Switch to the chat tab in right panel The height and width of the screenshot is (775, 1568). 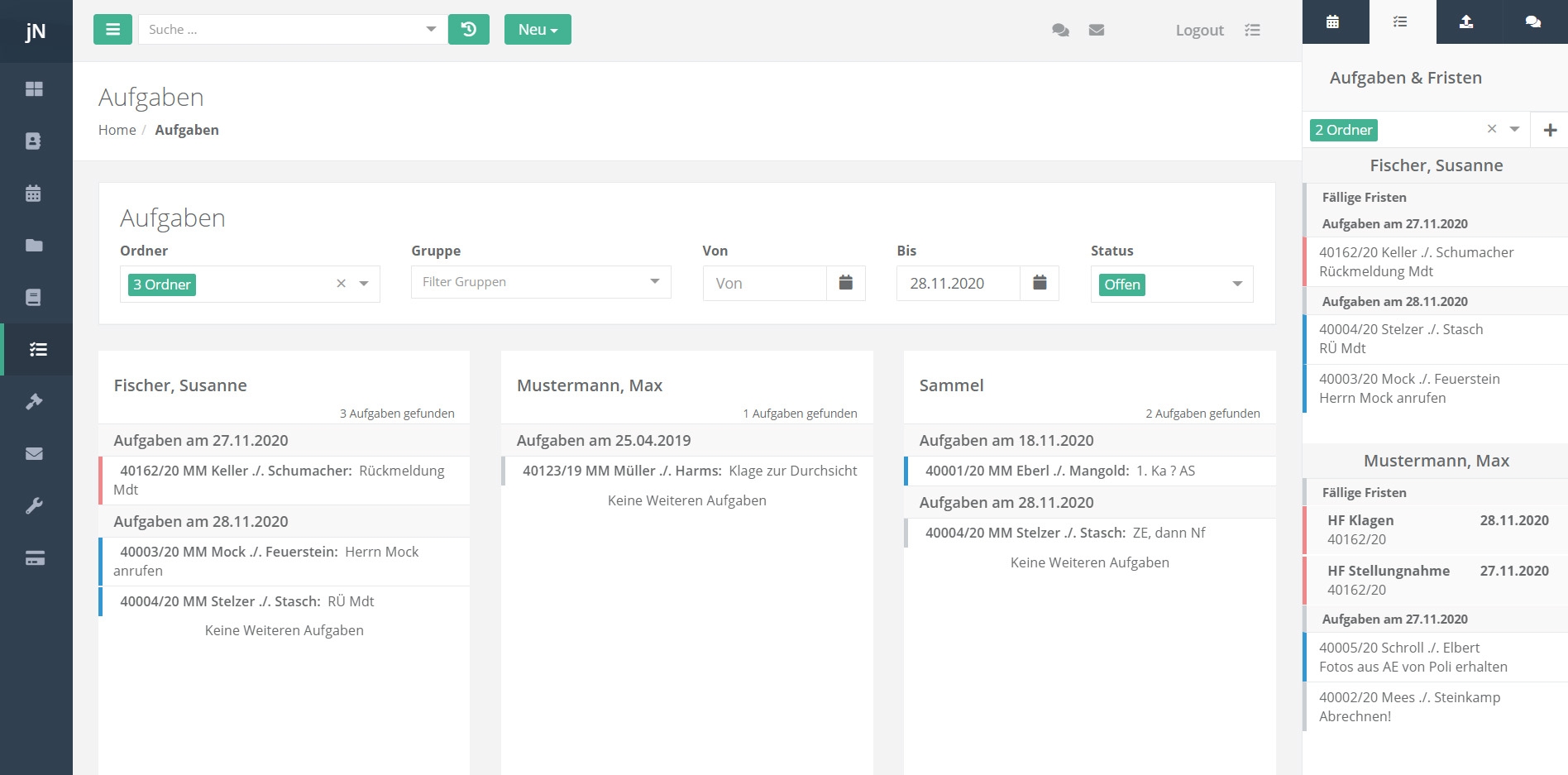(x=1533, y=22)
